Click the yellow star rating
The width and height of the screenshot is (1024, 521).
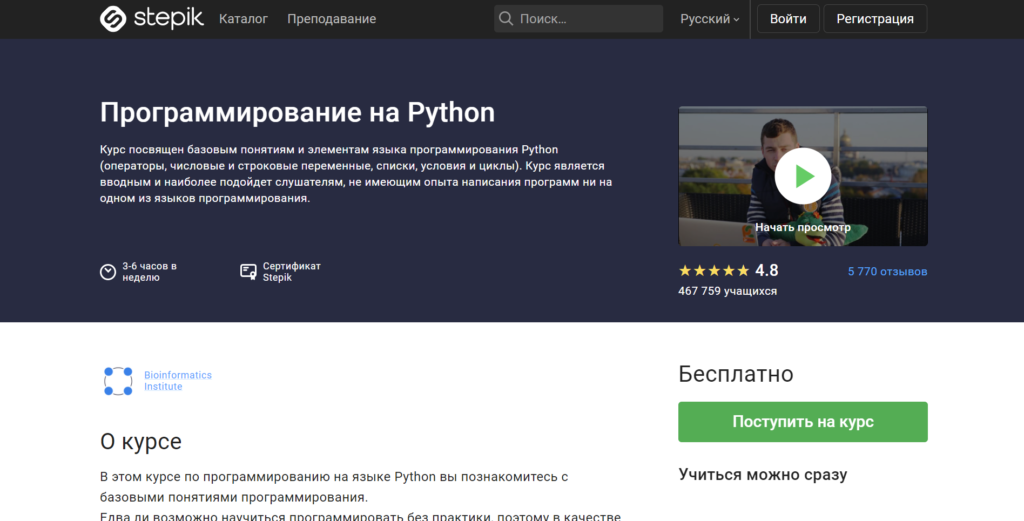(x=713, y=271)
